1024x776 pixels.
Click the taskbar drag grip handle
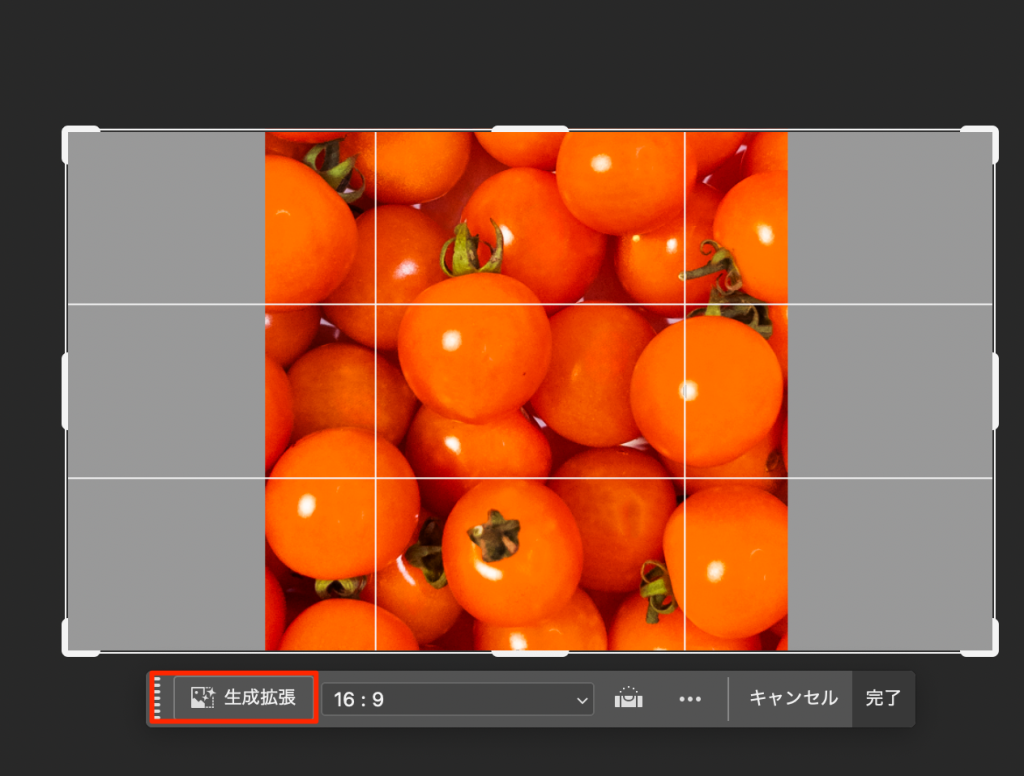coord(157,698)
